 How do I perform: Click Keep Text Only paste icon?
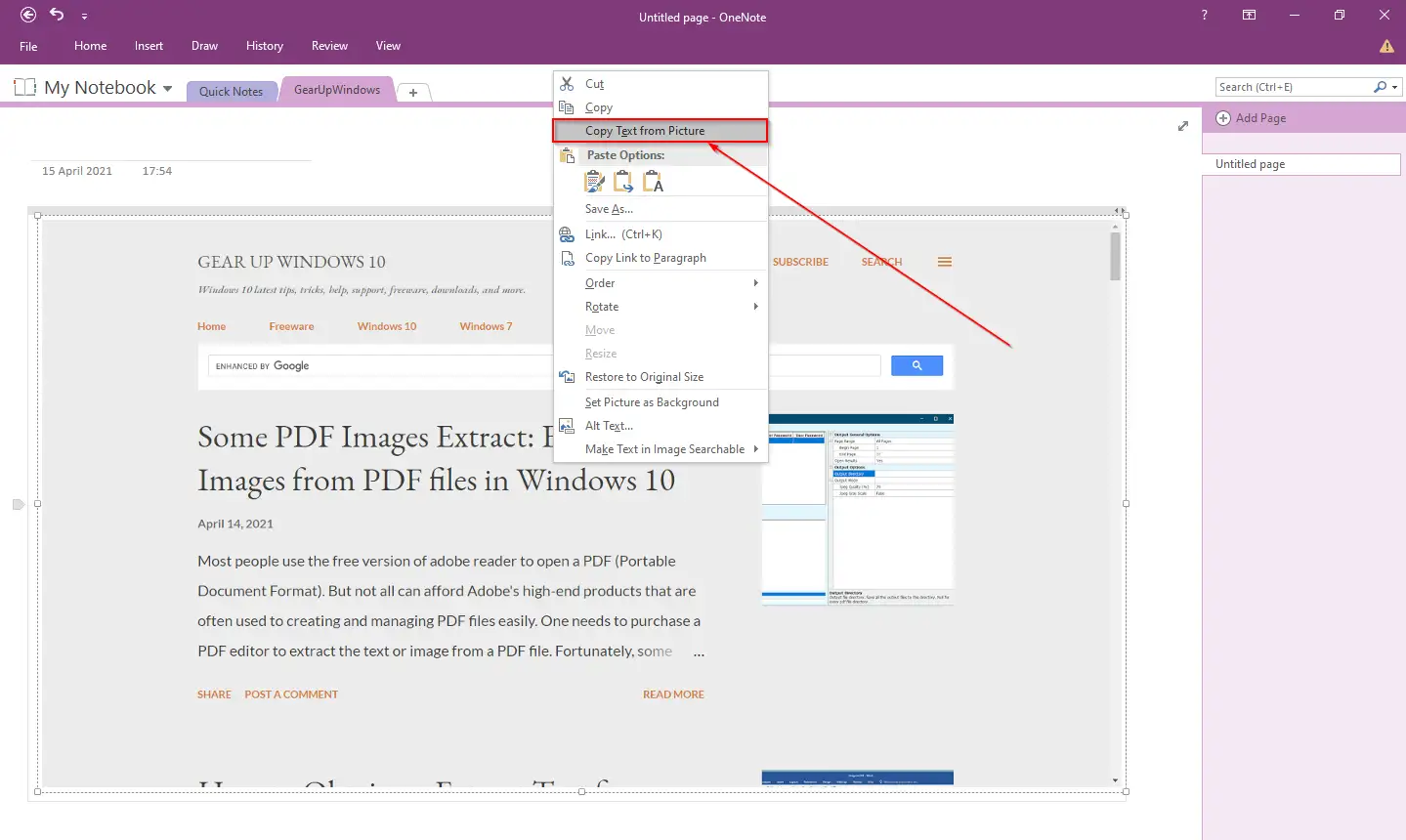[653, 182]
